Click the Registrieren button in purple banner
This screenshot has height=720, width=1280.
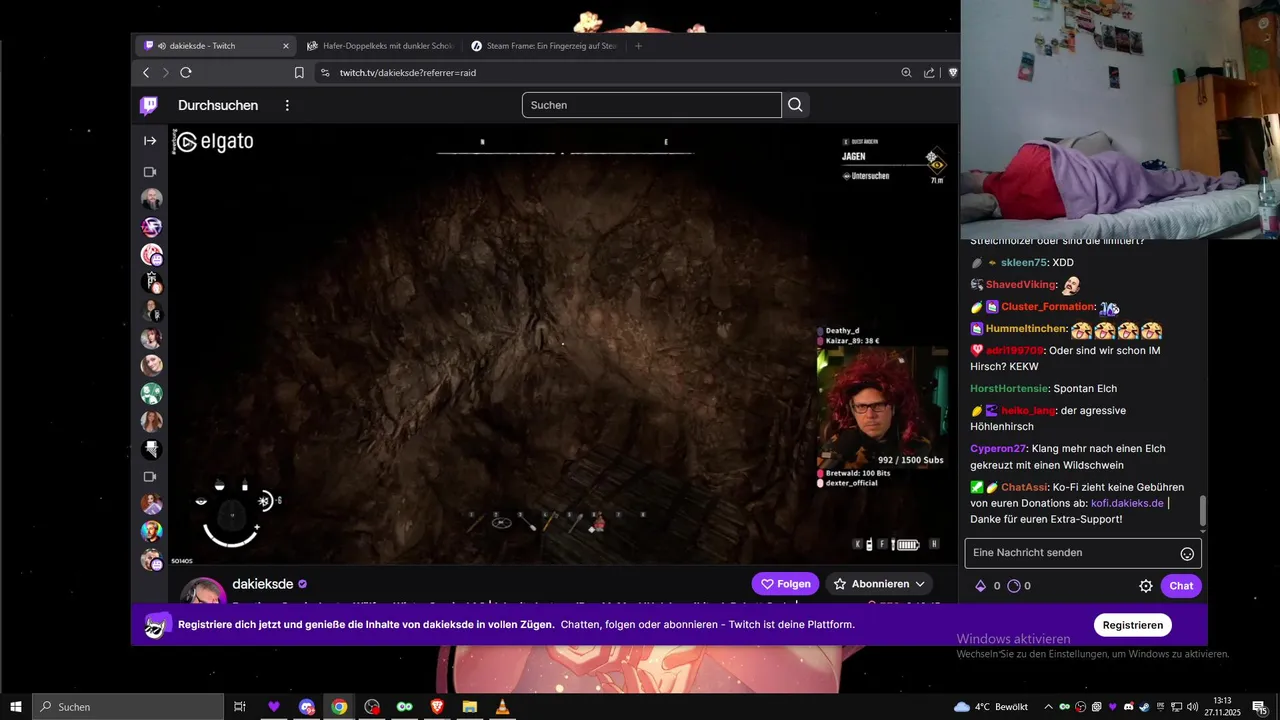(x=1132, y=625)
